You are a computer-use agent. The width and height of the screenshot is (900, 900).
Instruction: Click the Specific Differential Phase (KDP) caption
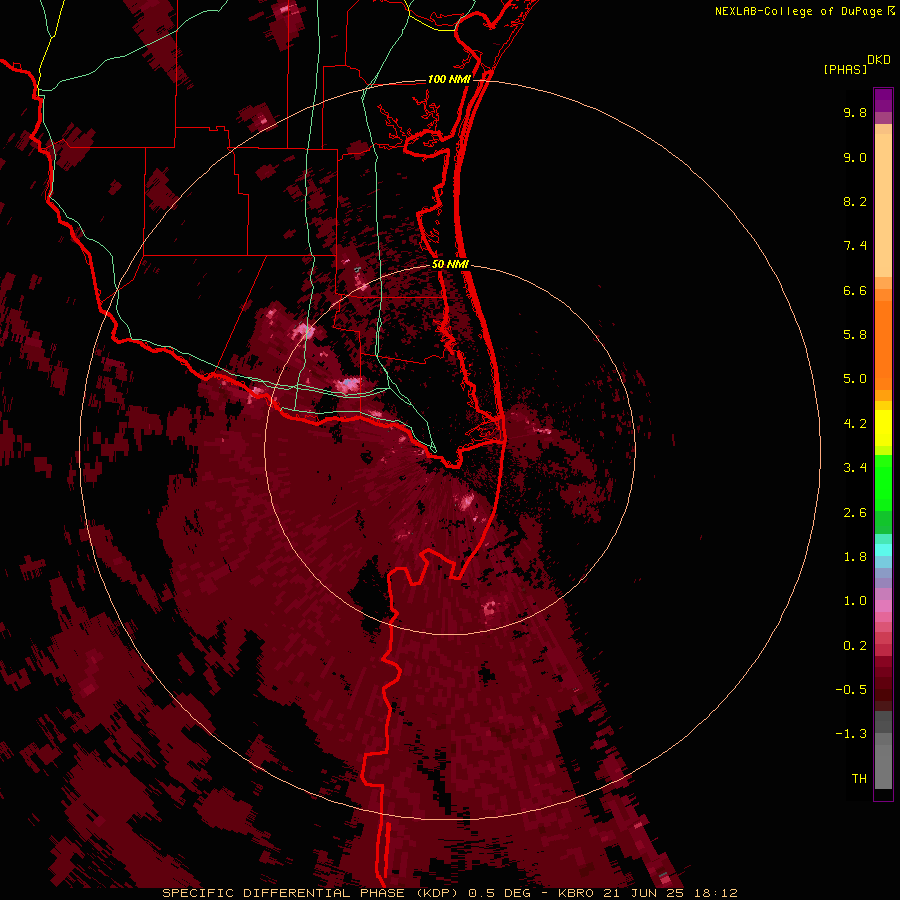(312, 893)
